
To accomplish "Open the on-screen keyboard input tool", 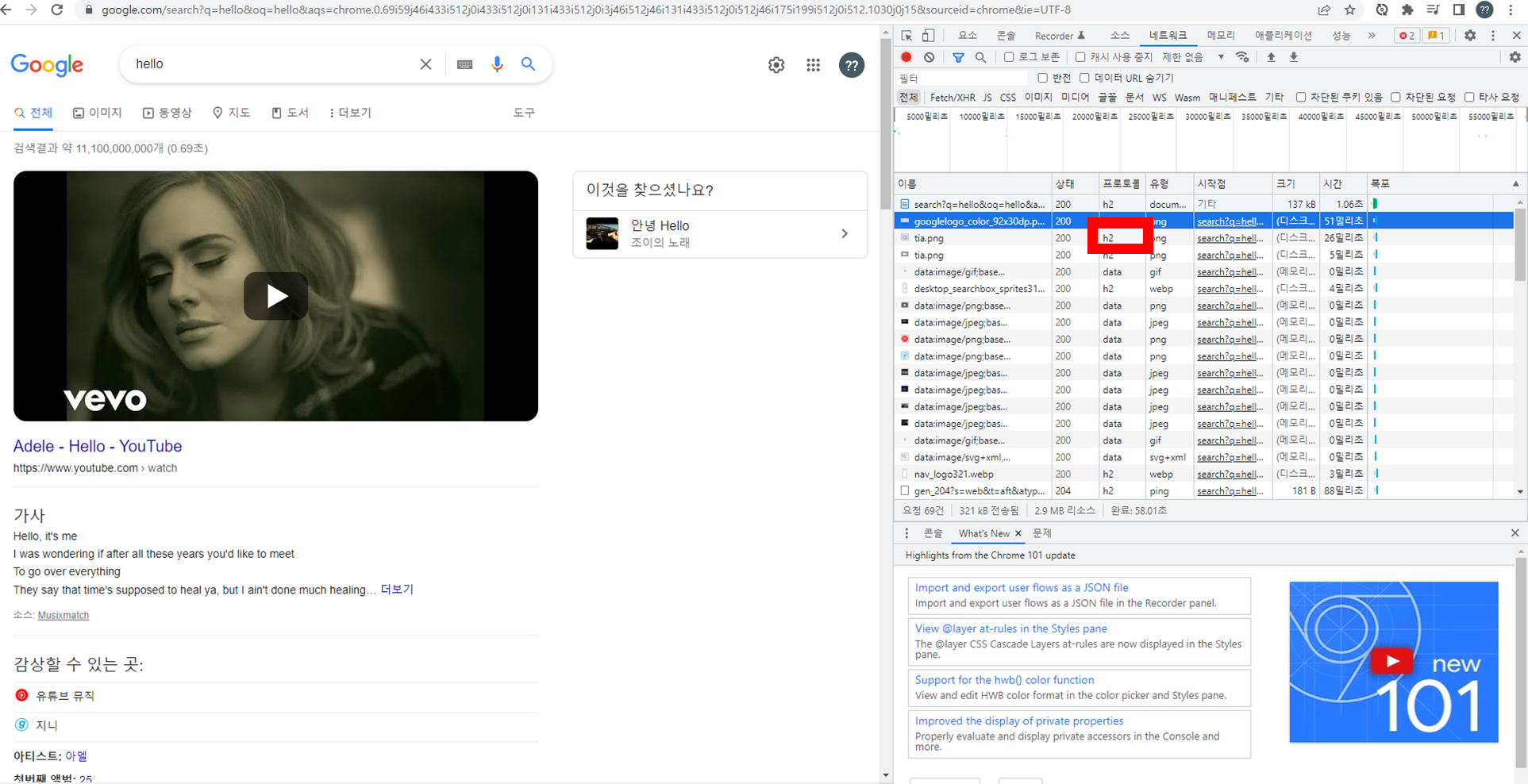I will coord(465,64).
